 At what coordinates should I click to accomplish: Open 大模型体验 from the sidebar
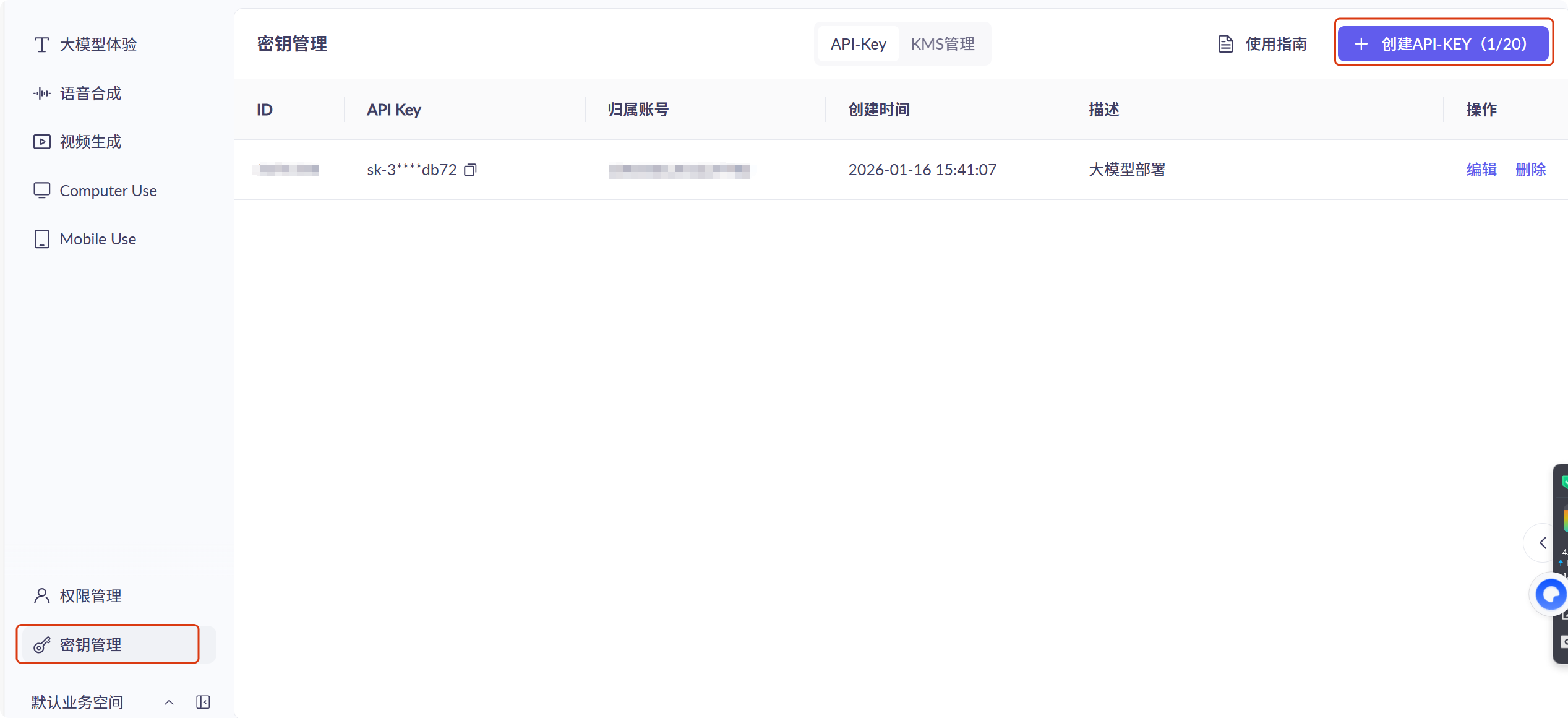coord(98,44)
